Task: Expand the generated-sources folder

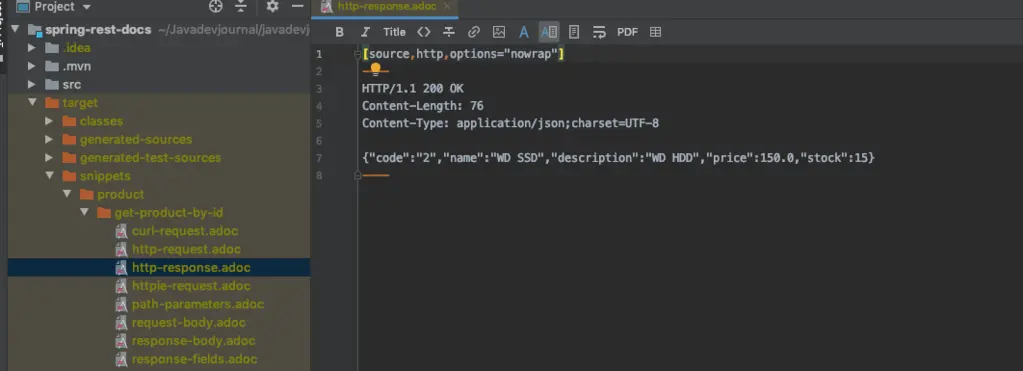Action: pos(49,140)
